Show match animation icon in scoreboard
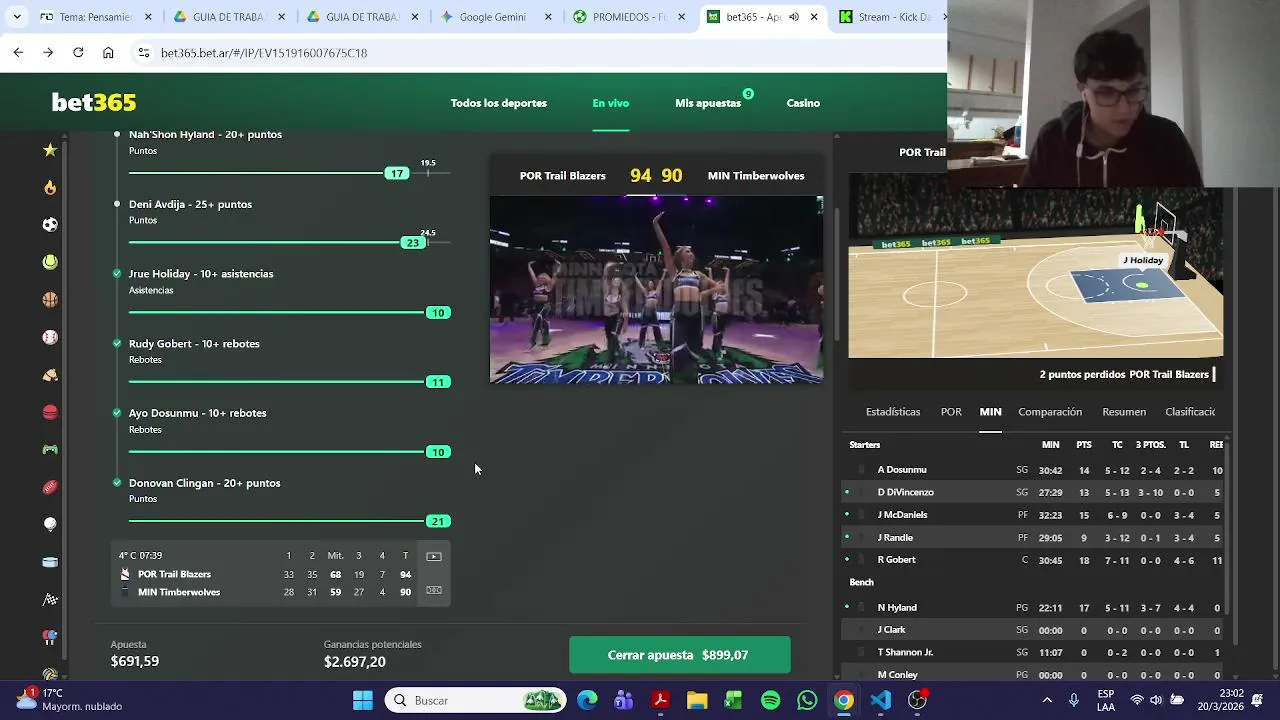This screenshot has height=720, width=1280. pos(434,591)
